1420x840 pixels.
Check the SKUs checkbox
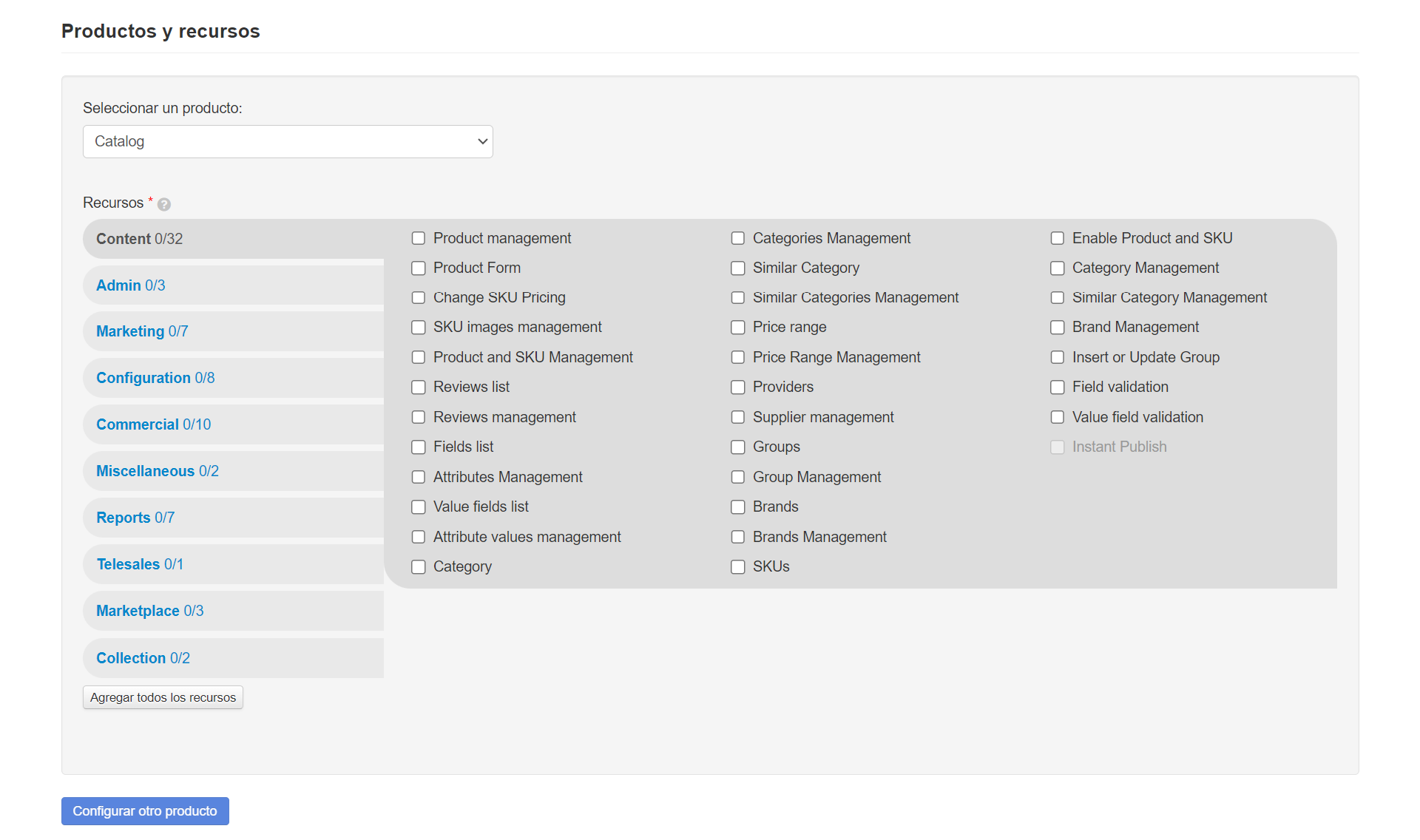tap(738, 566)
